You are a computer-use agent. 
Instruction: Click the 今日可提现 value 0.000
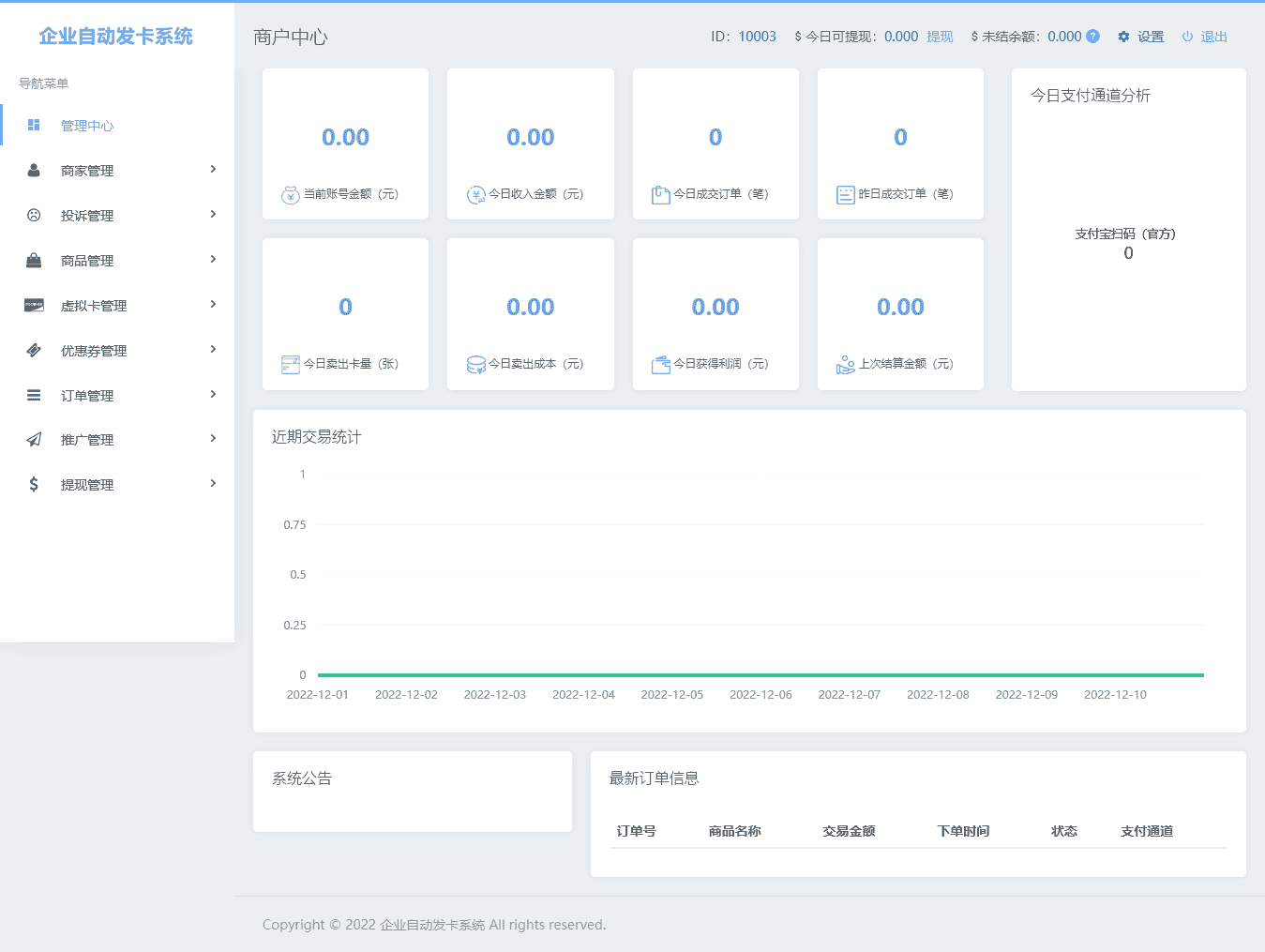coord(901,37)
